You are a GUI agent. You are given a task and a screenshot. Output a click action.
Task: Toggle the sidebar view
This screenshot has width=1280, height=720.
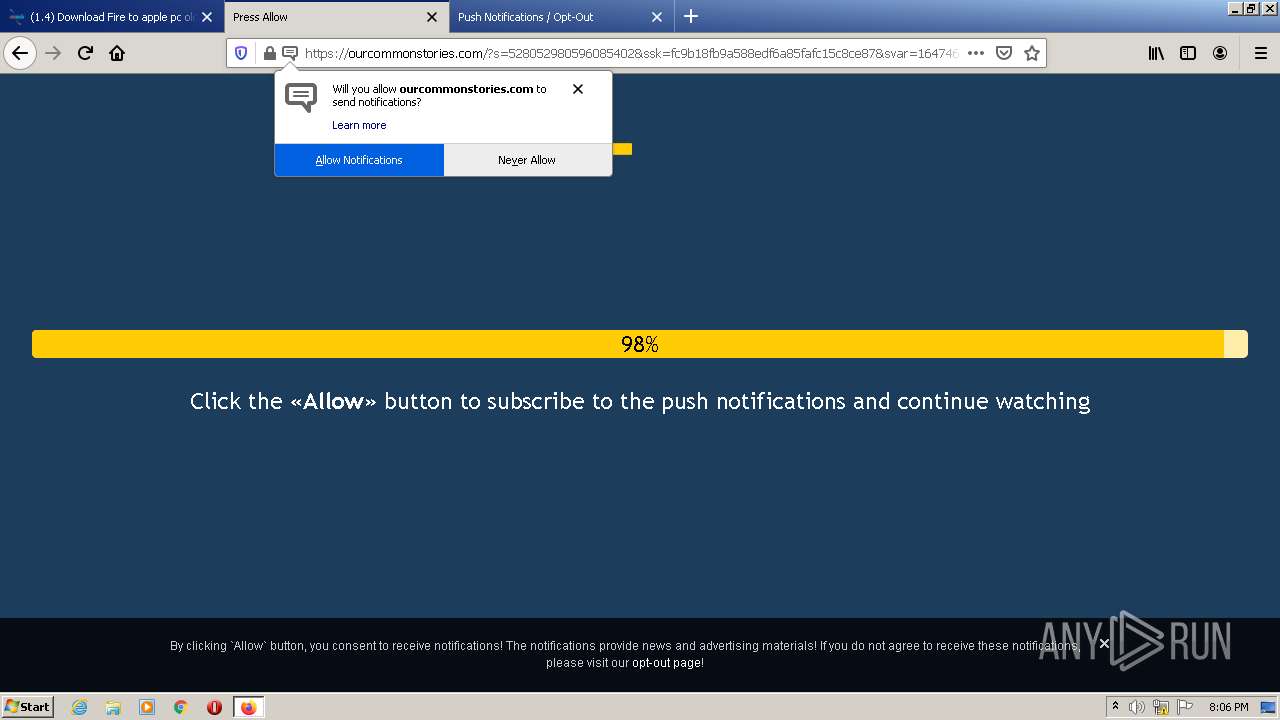click(x=1188, y=53)
